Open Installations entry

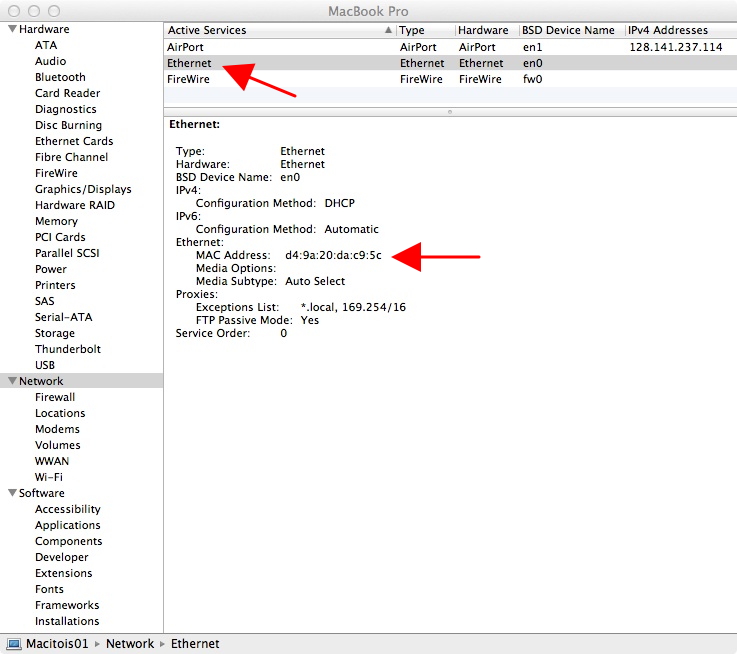click(67, 621)
